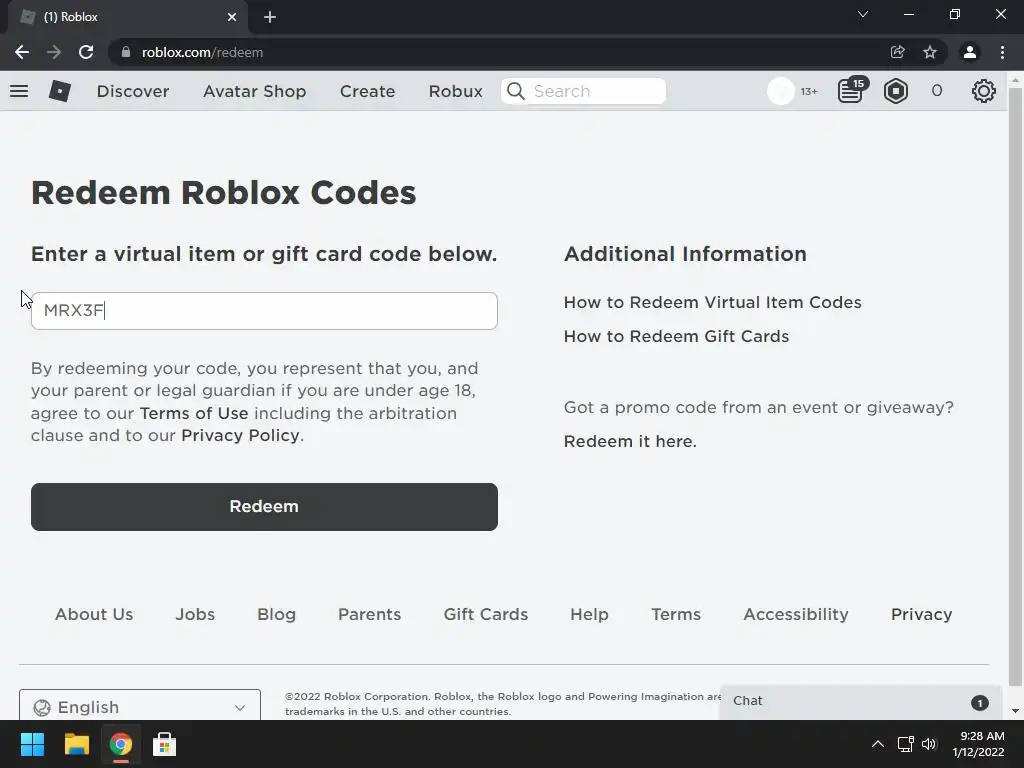Open Avatar Shop in navigation bar

coord(255,91)
